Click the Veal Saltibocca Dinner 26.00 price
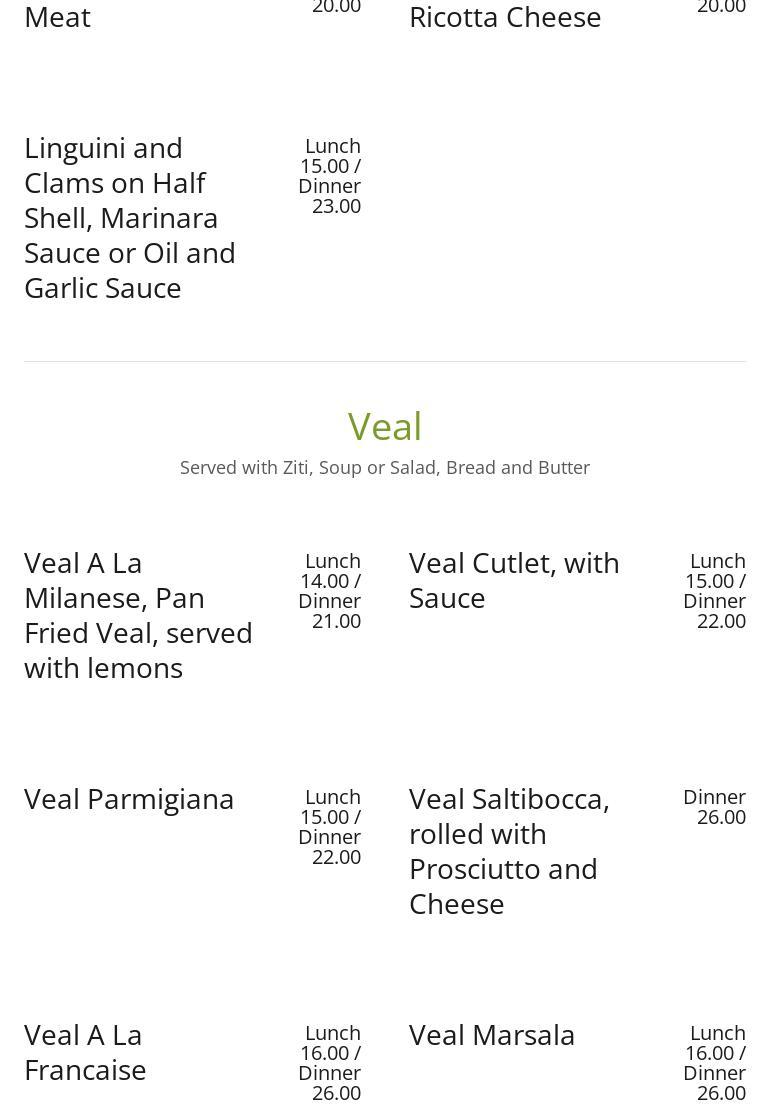Viewport: 770px width, 1120px height. (715, 807)
